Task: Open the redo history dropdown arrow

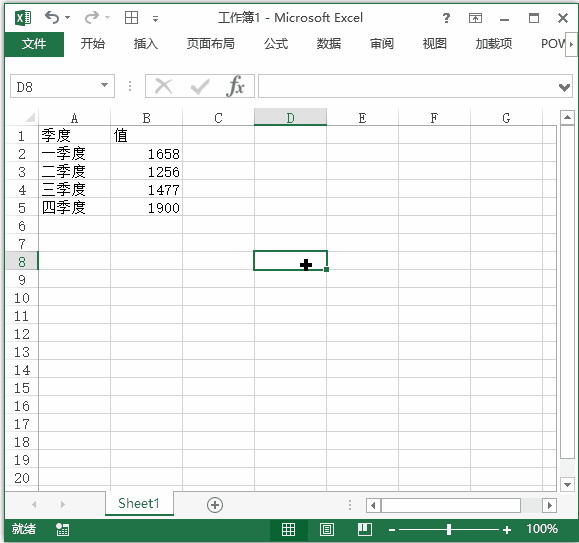Action: click(107, 17)
